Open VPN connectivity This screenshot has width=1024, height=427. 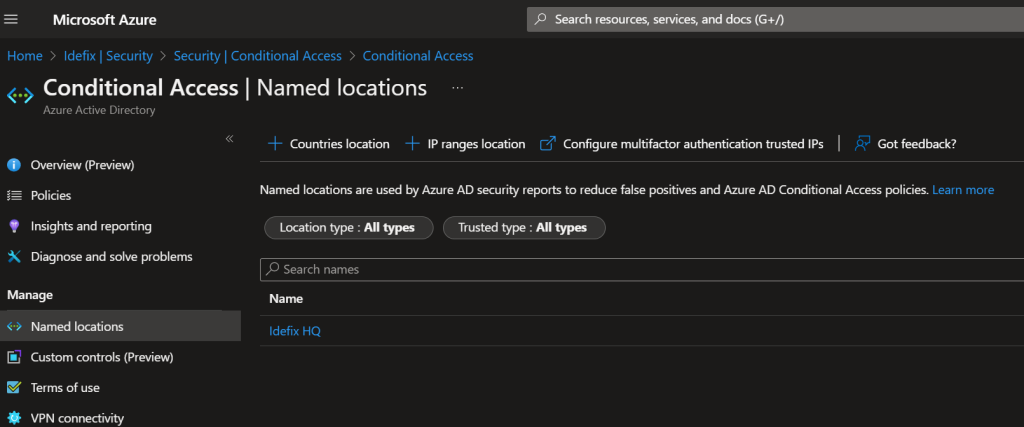pyautogui.click(x=77, y=418)
